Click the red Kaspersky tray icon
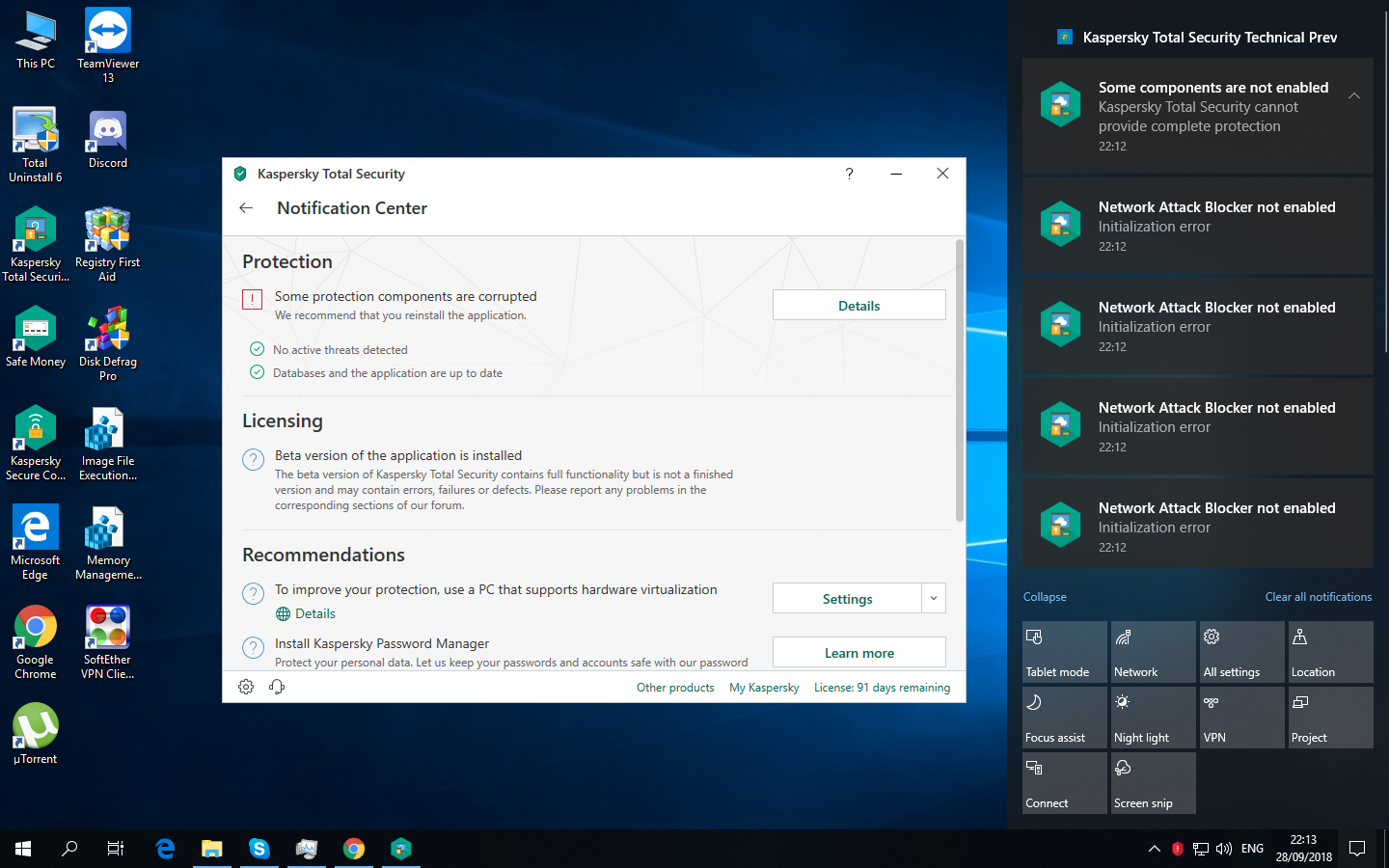This screenshot has height=868, width=1389. coord(1178,849)
